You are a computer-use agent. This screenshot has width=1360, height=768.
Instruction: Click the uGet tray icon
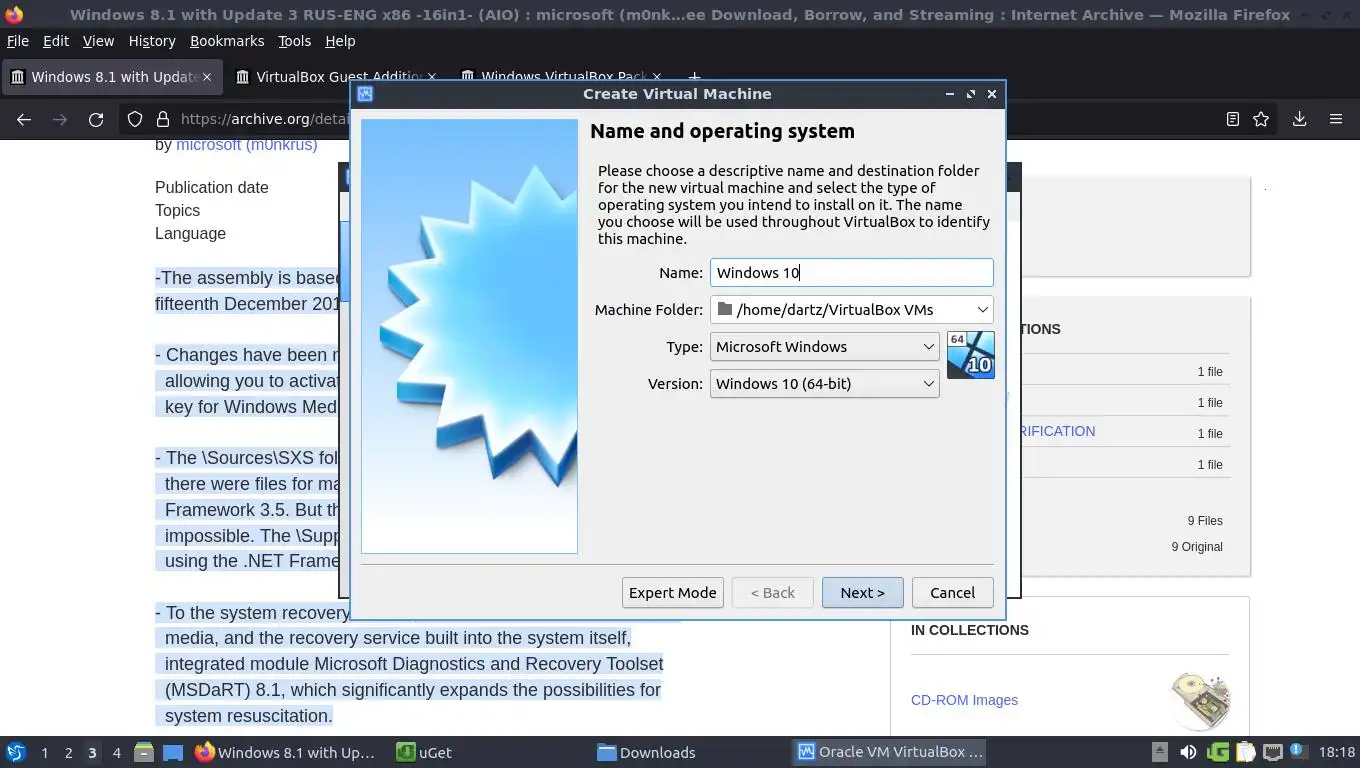tap(1217, 752)
